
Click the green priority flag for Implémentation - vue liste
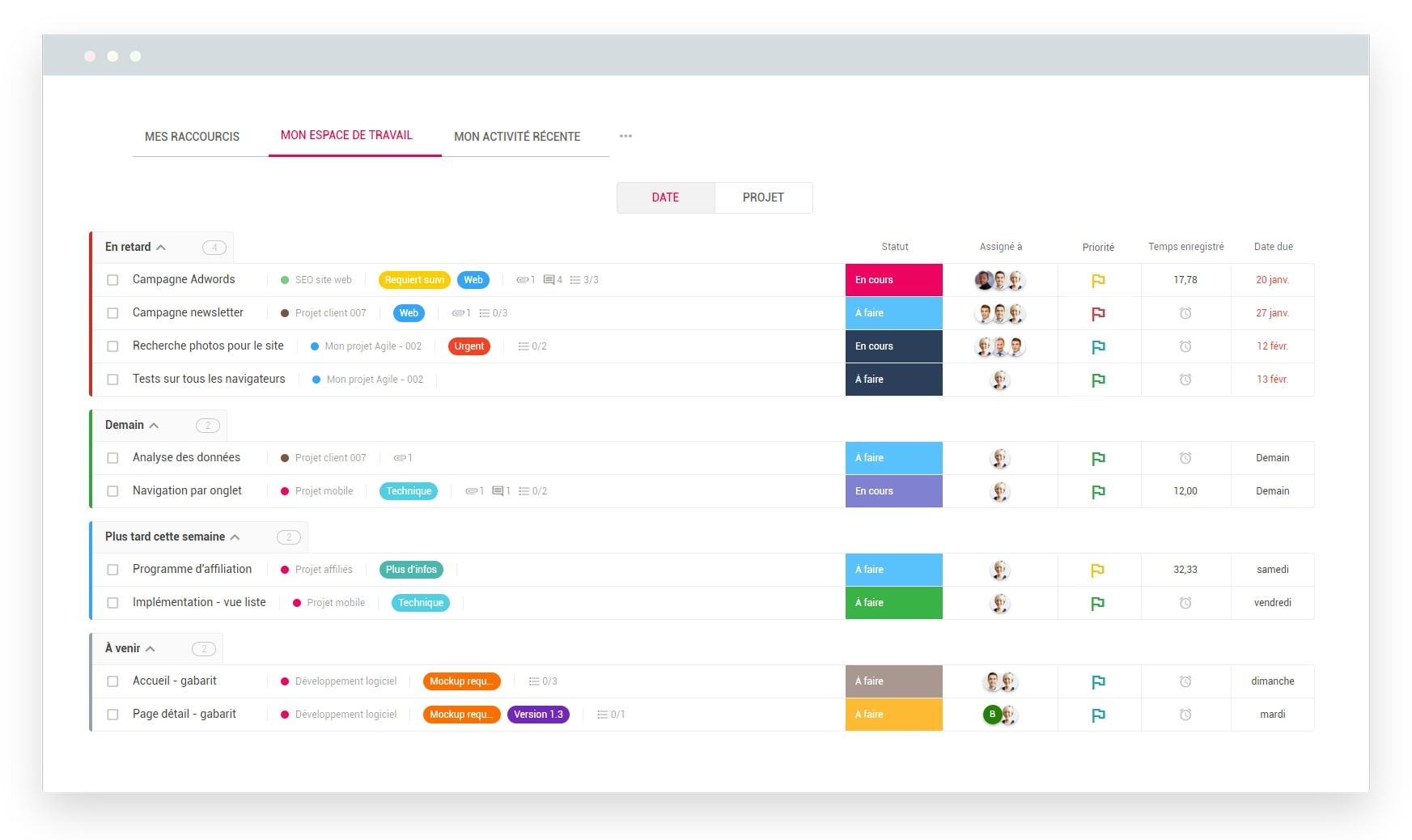pyautogui.click(x=1099, y=603)
